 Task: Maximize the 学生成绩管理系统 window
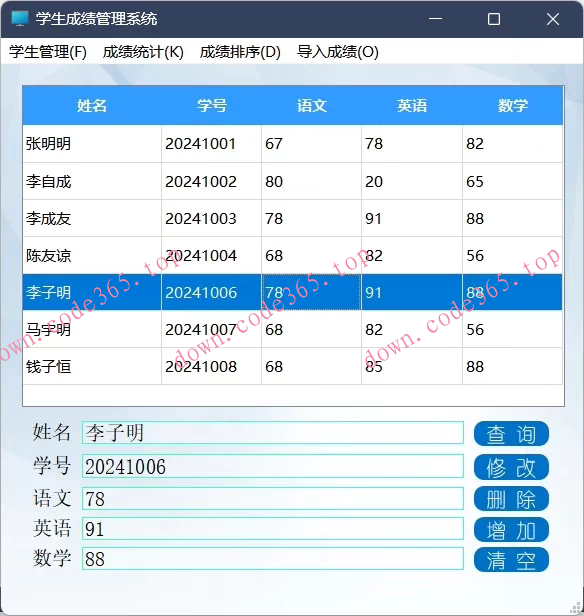(x=494, y=19)
